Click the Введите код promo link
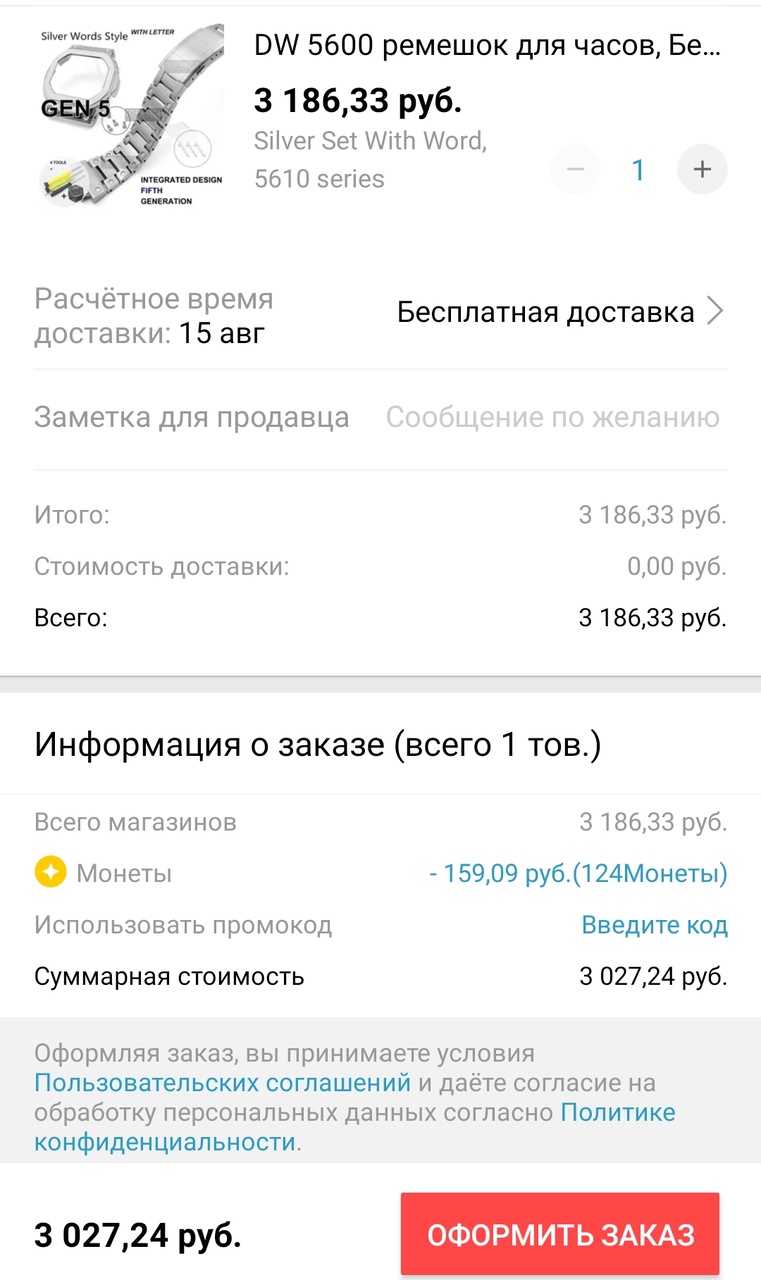The width and height of the screenshot is (761, 1280). click(654, 925)
